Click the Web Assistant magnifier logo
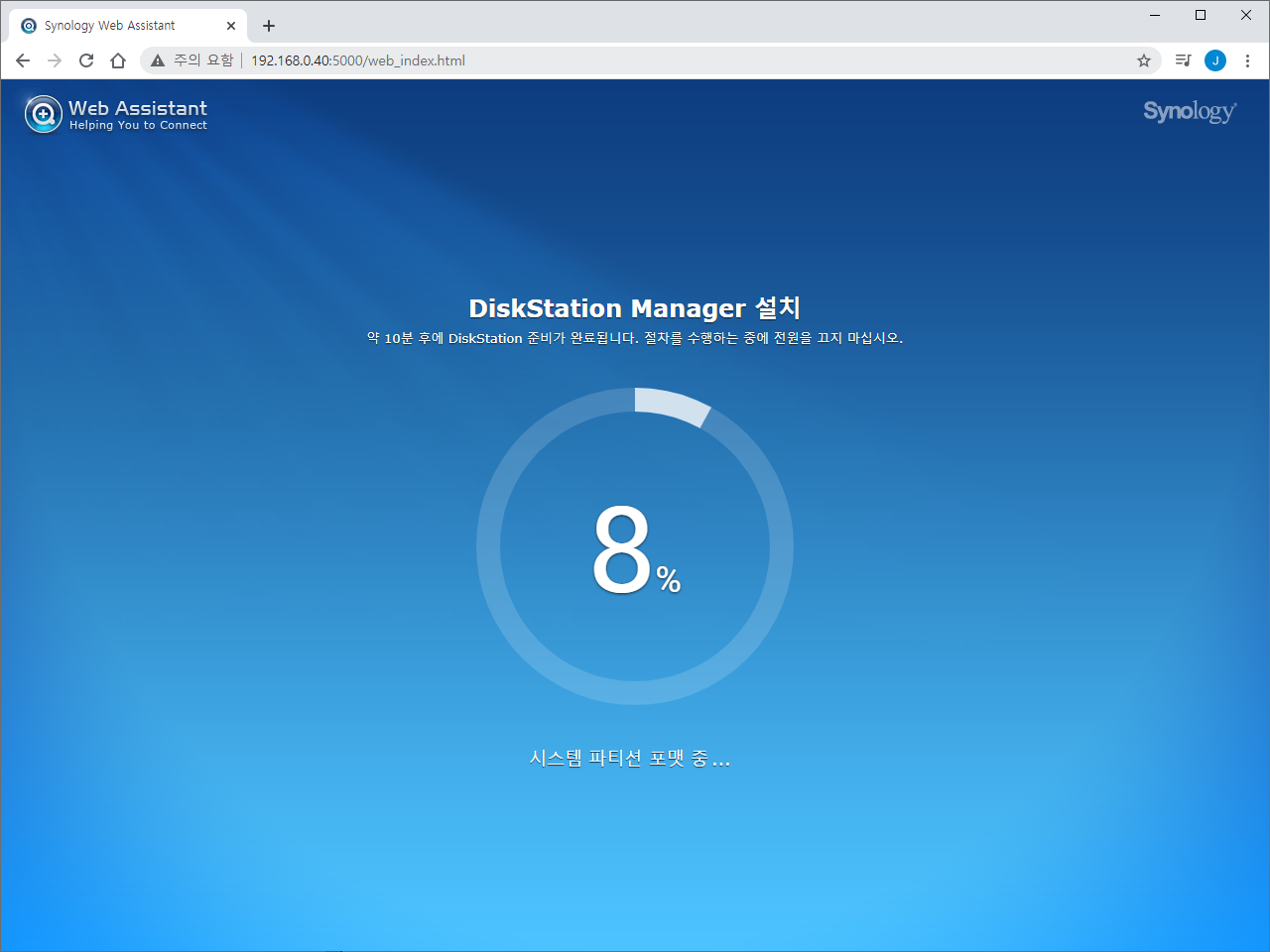 (x=43, y=114)
